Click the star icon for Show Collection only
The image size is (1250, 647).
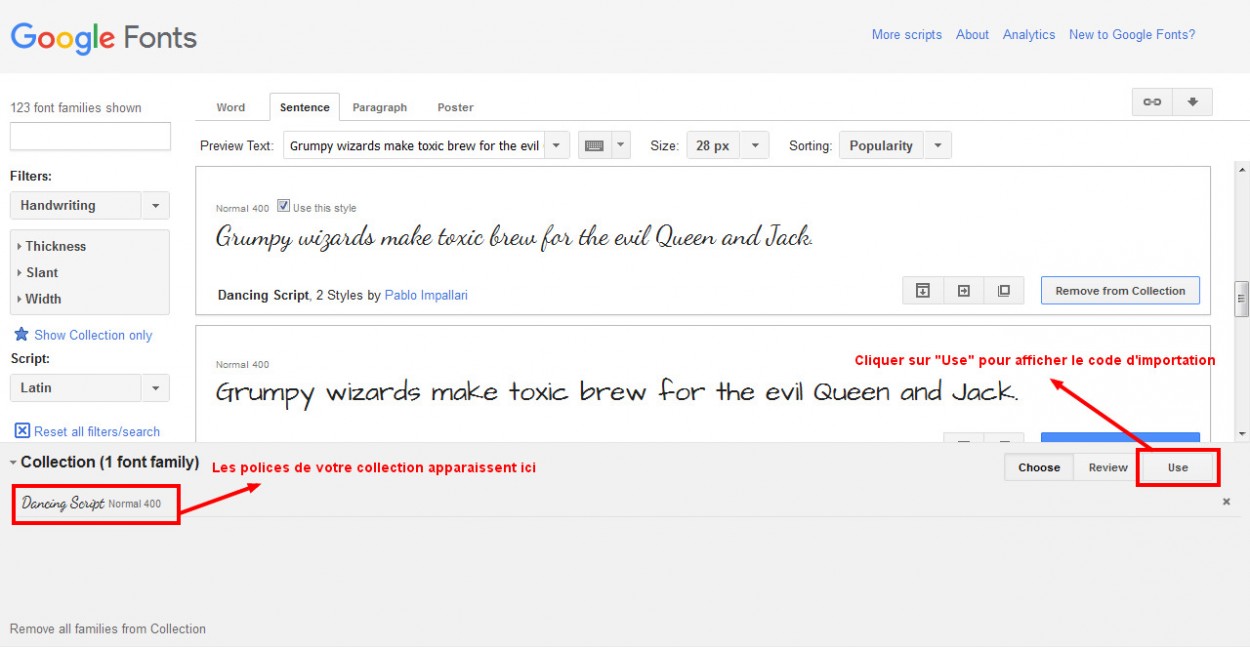[x=21, y=335]
